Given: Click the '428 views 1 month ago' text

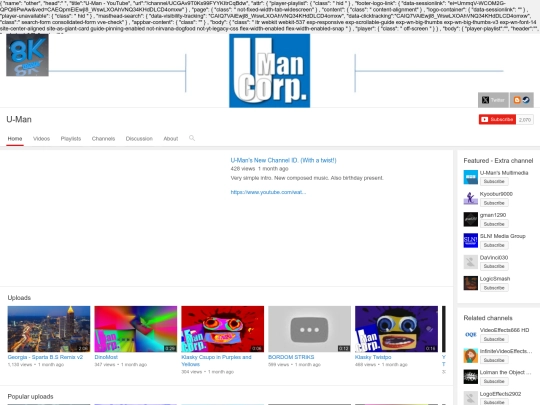Looking at the screenshot, I should pos(259,169).
